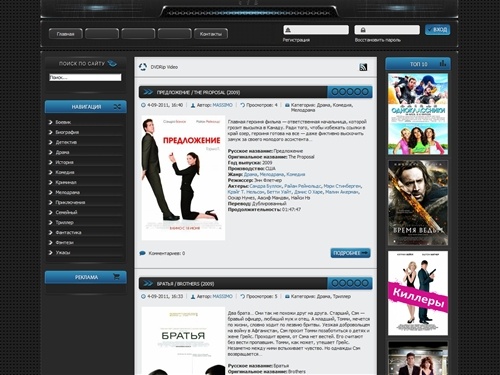Open the Райан Рейнольдс actor link
The height and width of the screenshot is (375, 500).
pyautogui.click(x=303, y=186)
